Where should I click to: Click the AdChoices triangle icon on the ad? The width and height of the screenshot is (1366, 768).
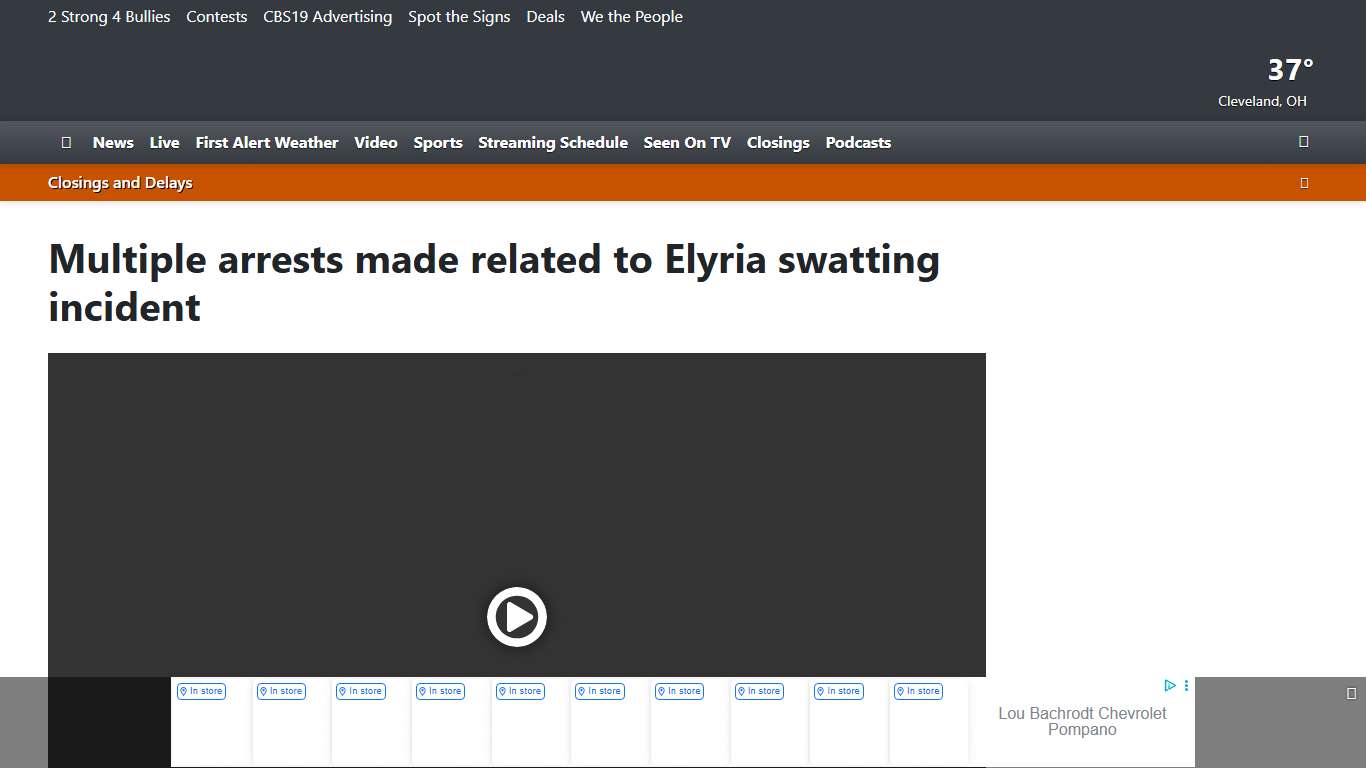pyautogui.click(x=1170, y=685)
